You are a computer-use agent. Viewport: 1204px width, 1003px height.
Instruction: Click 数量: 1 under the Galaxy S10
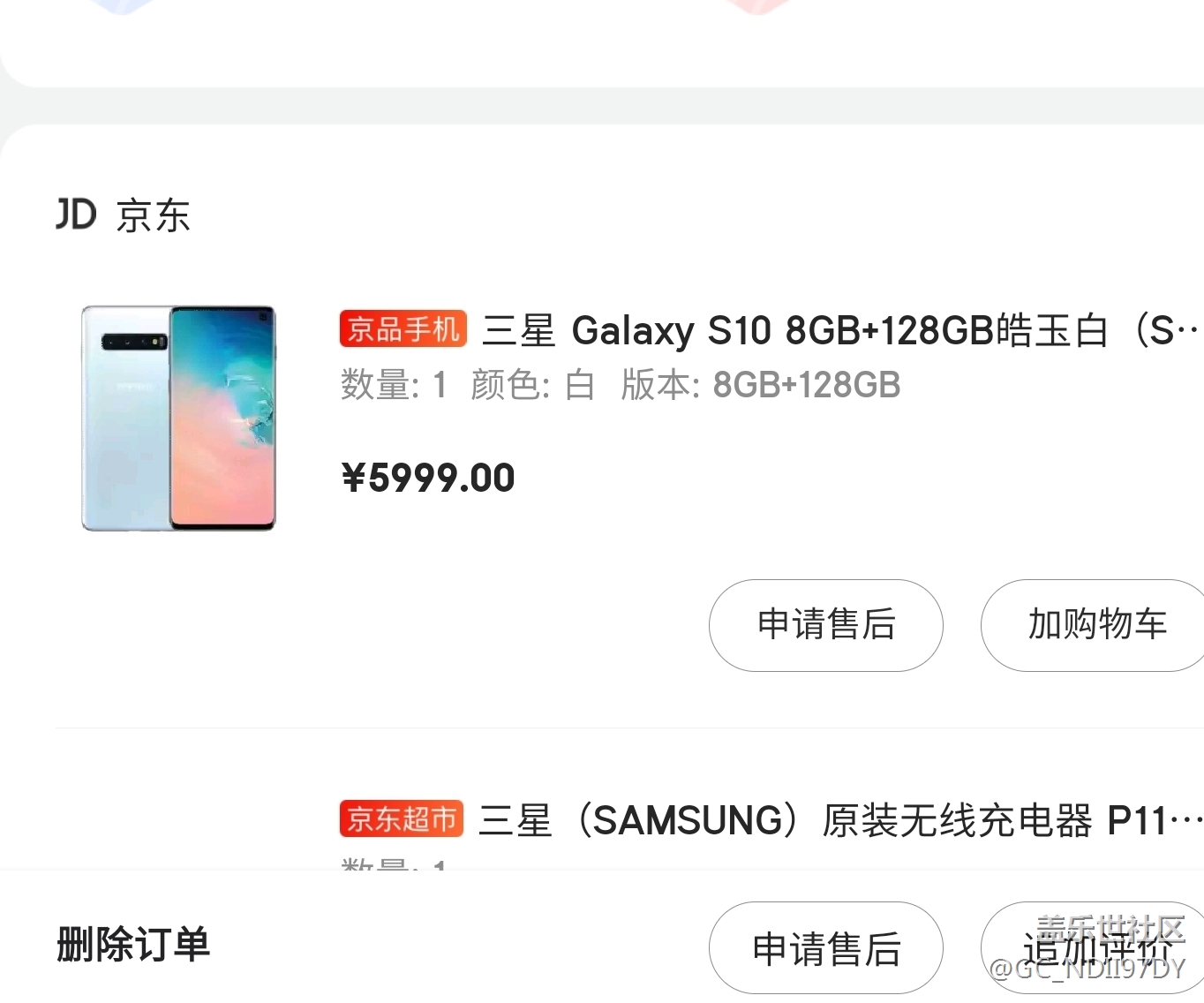click(394, 385)
